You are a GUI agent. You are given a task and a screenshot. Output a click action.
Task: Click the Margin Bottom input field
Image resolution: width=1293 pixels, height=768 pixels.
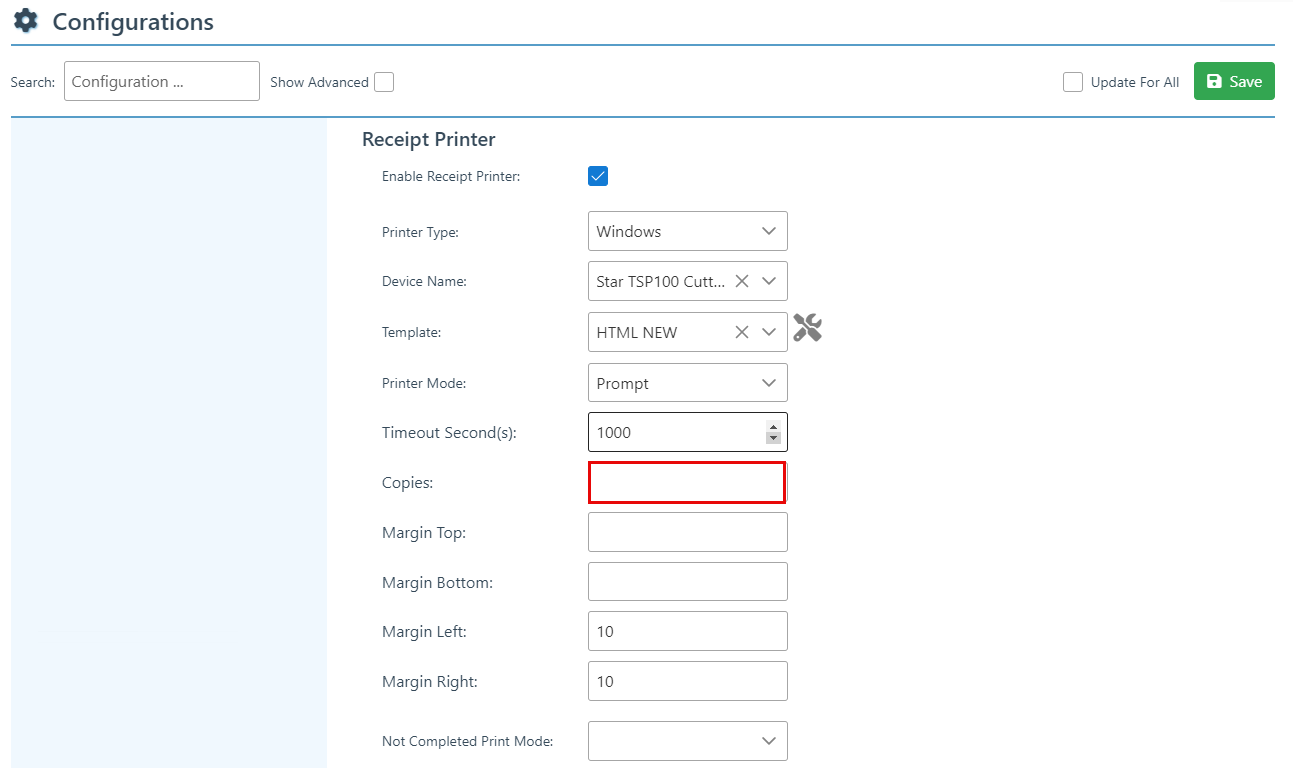[x=687, y=582]
